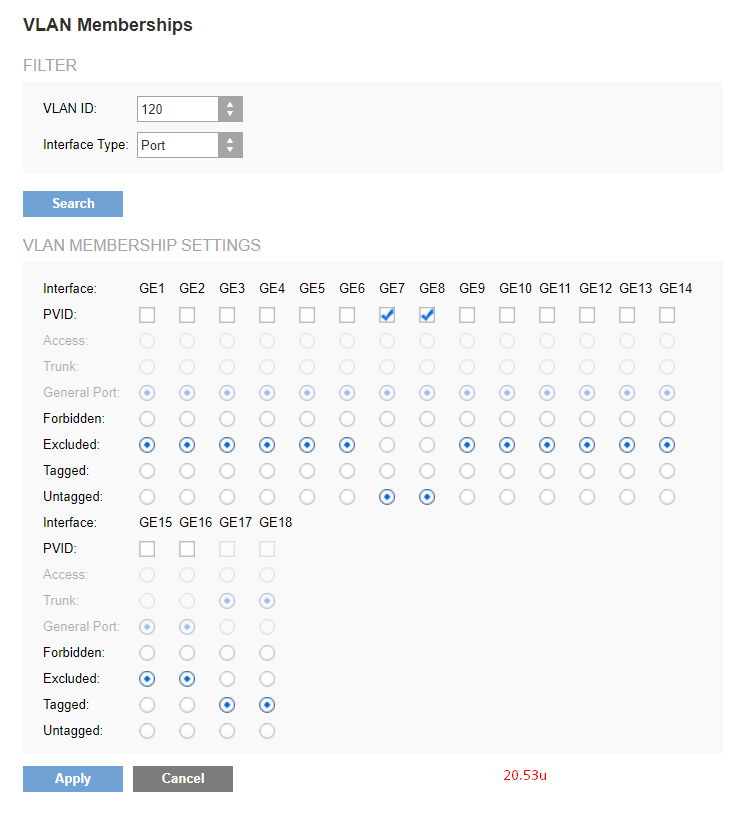Select Excluded radio for GE15
Image resolution: width=752 pixels, height=831 pixels.
tap(147, 678)
